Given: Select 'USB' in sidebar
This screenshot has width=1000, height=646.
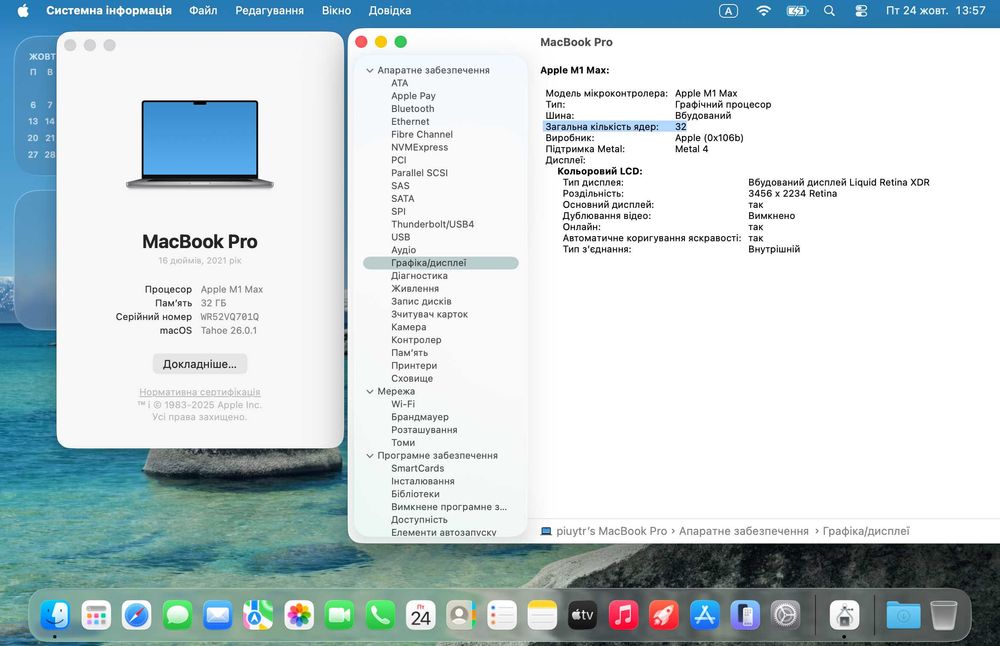Looking at the screenshot, I should [401, 237].
